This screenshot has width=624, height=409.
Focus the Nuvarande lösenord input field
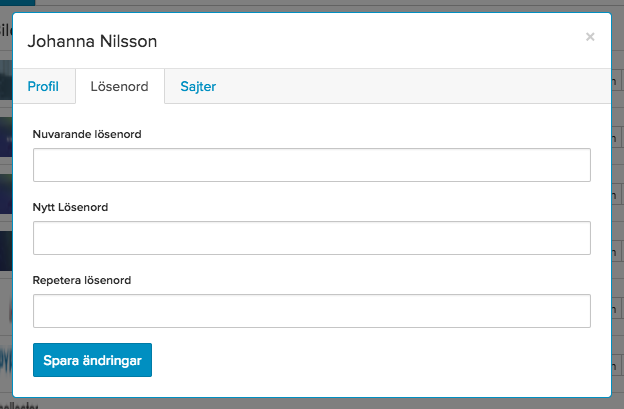(312, 165)
